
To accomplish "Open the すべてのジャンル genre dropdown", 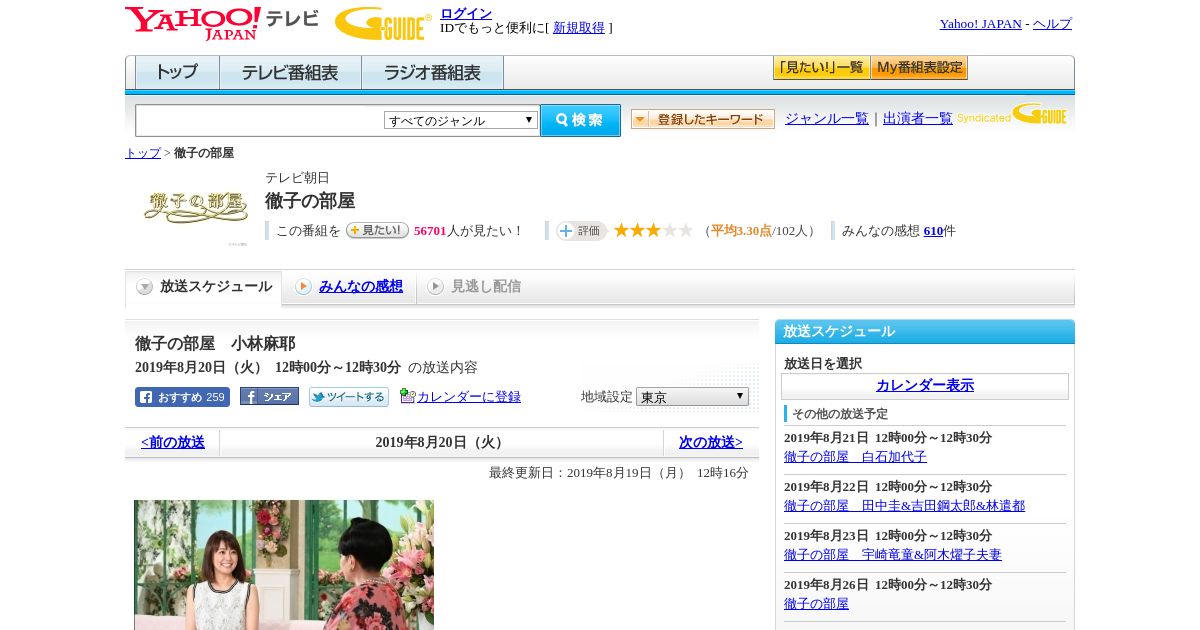I will click(461, 120).
